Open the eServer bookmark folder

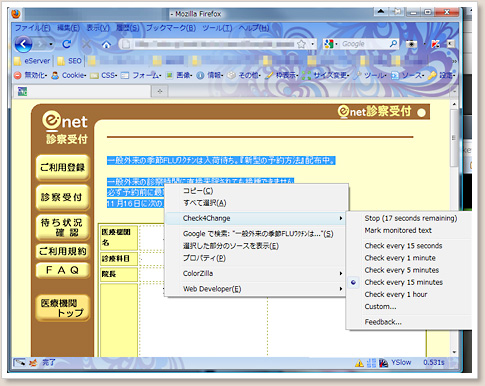coord(32,61)
